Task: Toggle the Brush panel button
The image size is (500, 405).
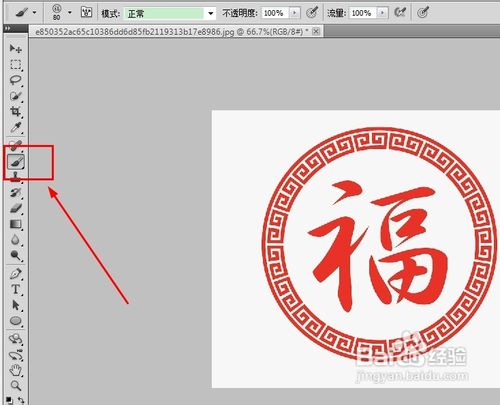Action: click(x=86, y=13)
